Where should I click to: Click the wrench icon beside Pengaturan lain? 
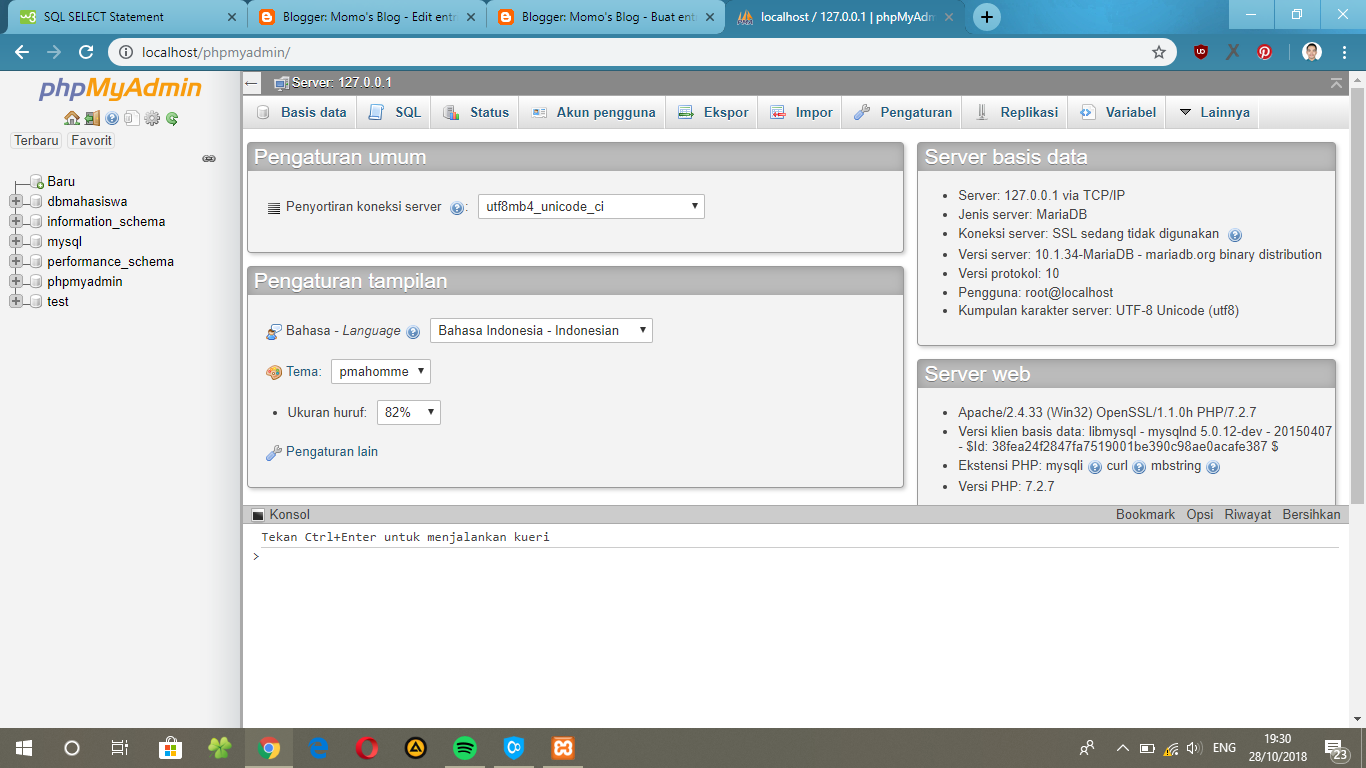274,451
